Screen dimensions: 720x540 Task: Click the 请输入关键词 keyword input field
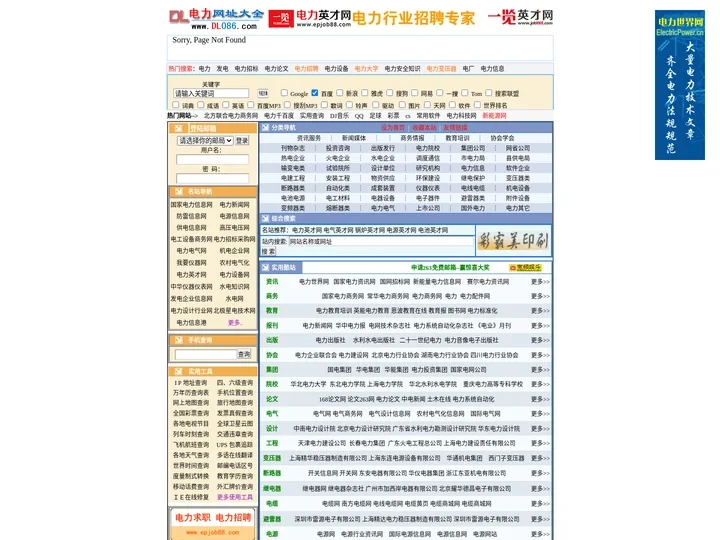pyautogui.click(x=211, y=93)
